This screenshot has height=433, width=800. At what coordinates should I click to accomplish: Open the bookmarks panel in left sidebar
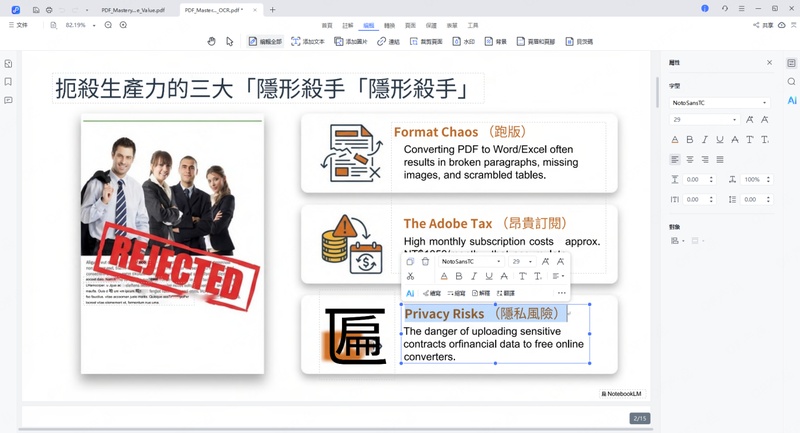pos(8,82)
